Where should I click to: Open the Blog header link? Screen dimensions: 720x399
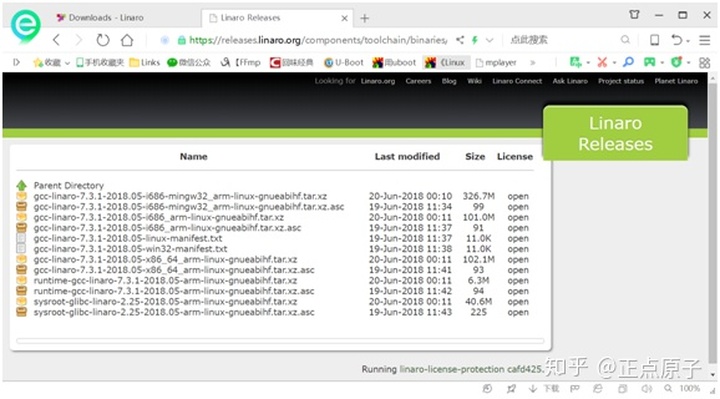pyautogui.click(x=449, y=81)
